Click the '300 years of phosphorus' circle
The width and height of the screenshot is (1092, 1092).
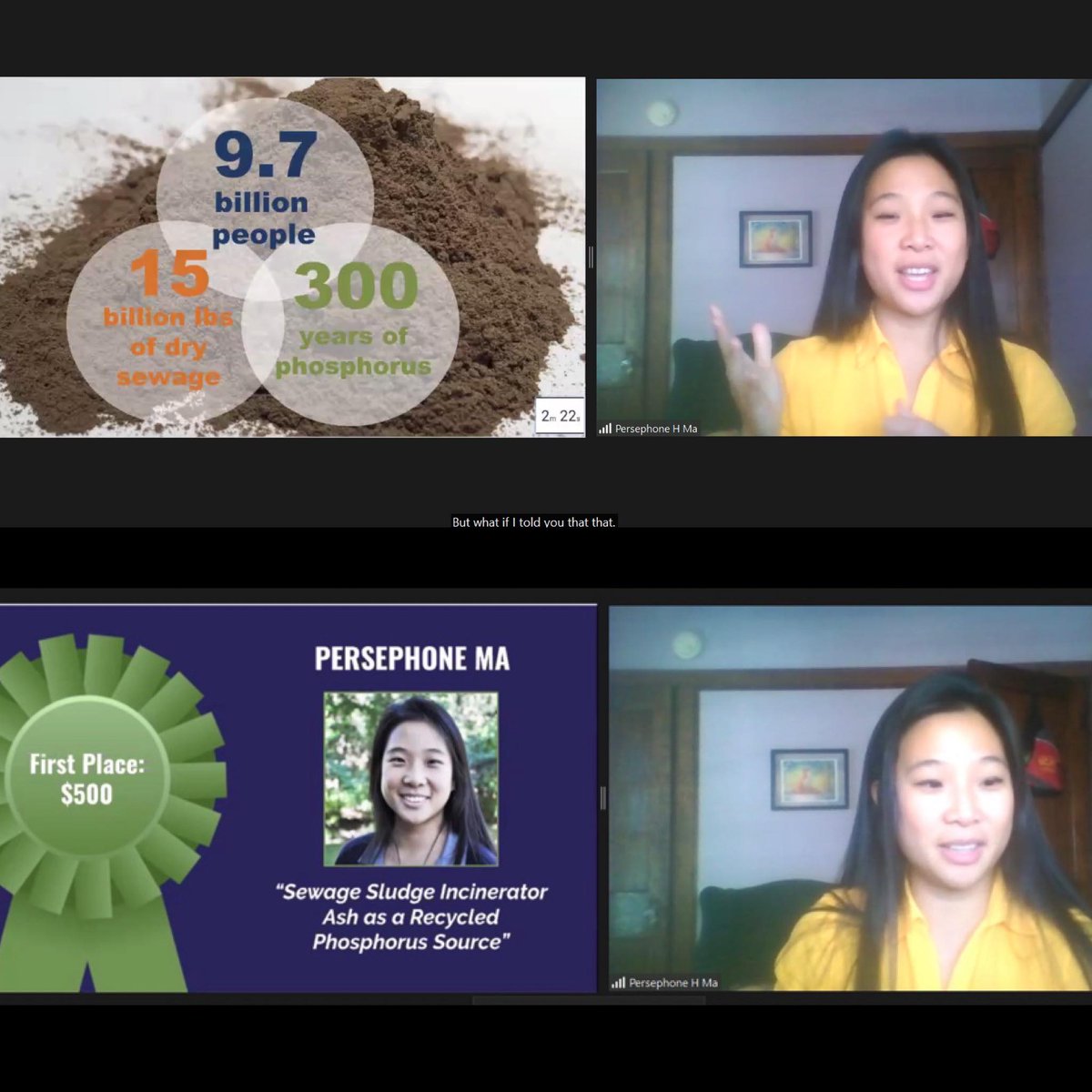coord(350,325)
